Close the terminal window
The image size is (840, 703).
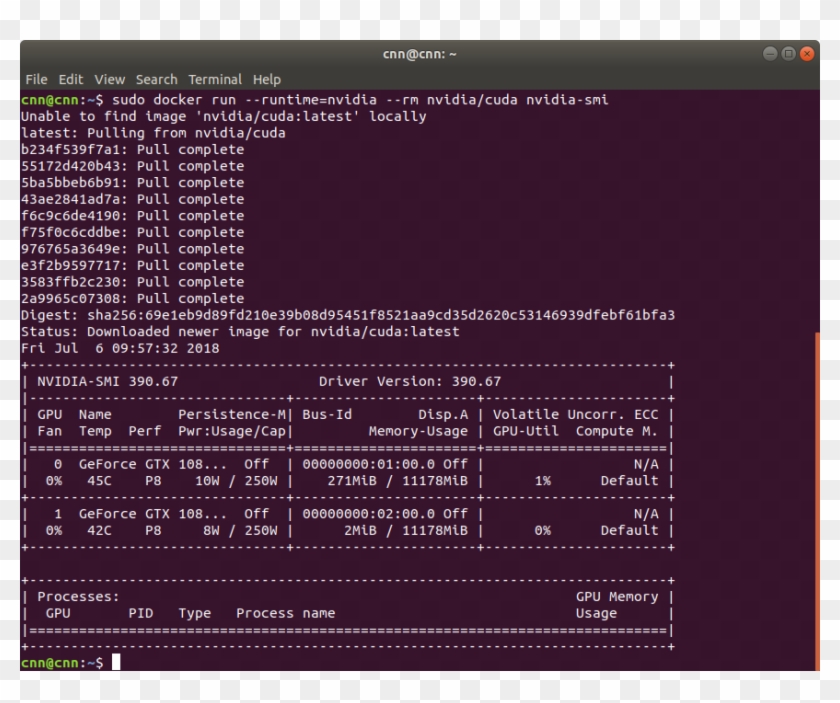pos(807,54)
